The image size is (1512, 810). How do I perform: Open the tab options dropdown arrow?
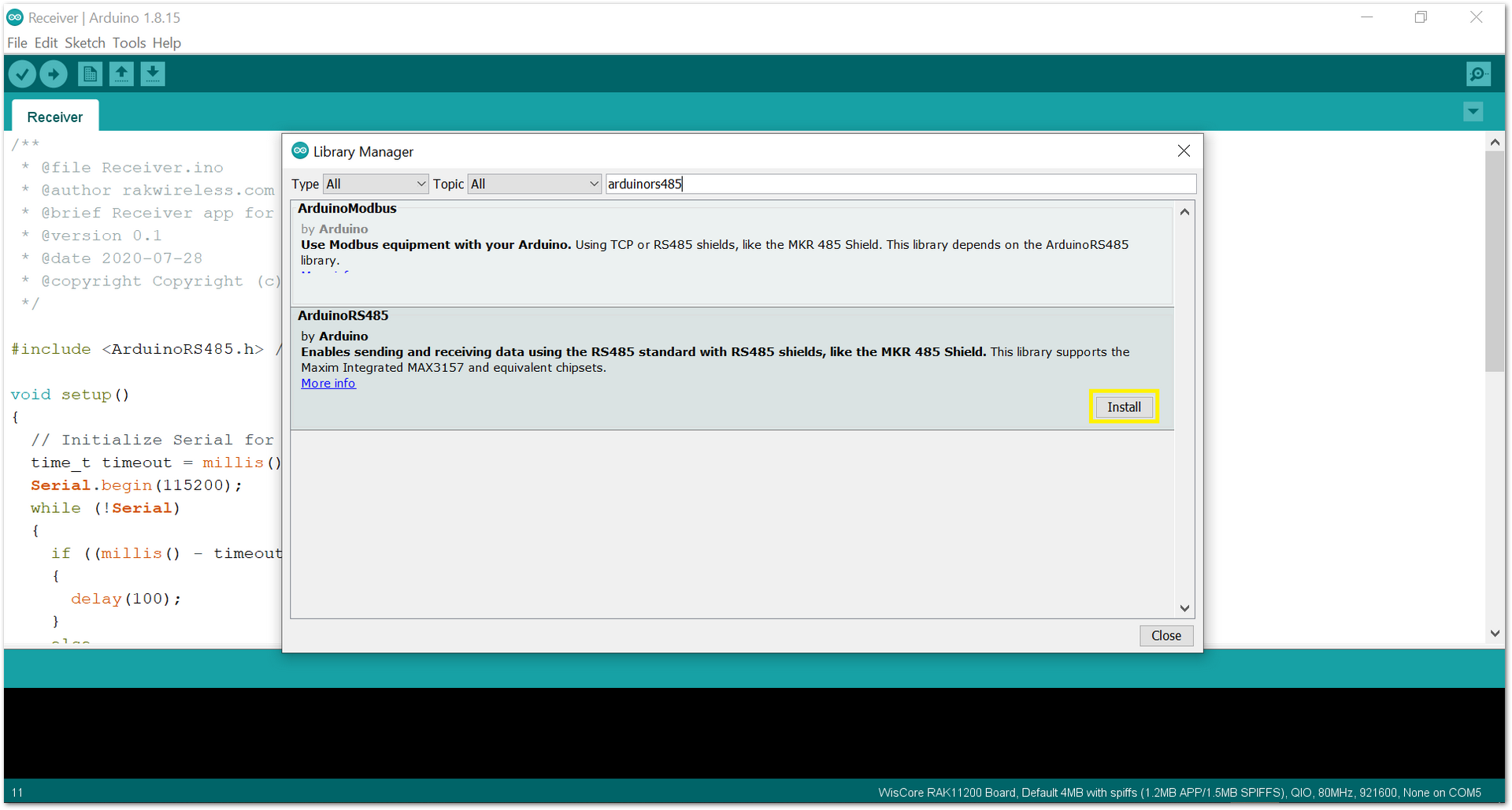[x=1473, y=112]
